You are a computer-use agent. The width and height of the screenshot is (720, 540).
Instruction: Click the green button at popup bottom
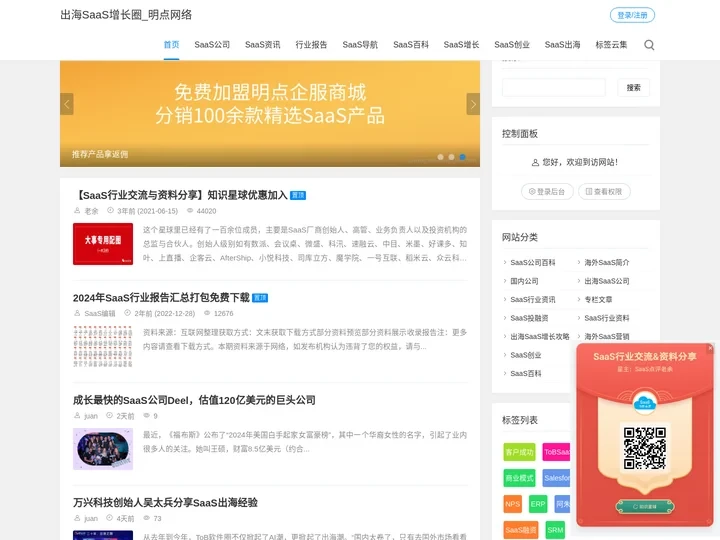[645, 506]
